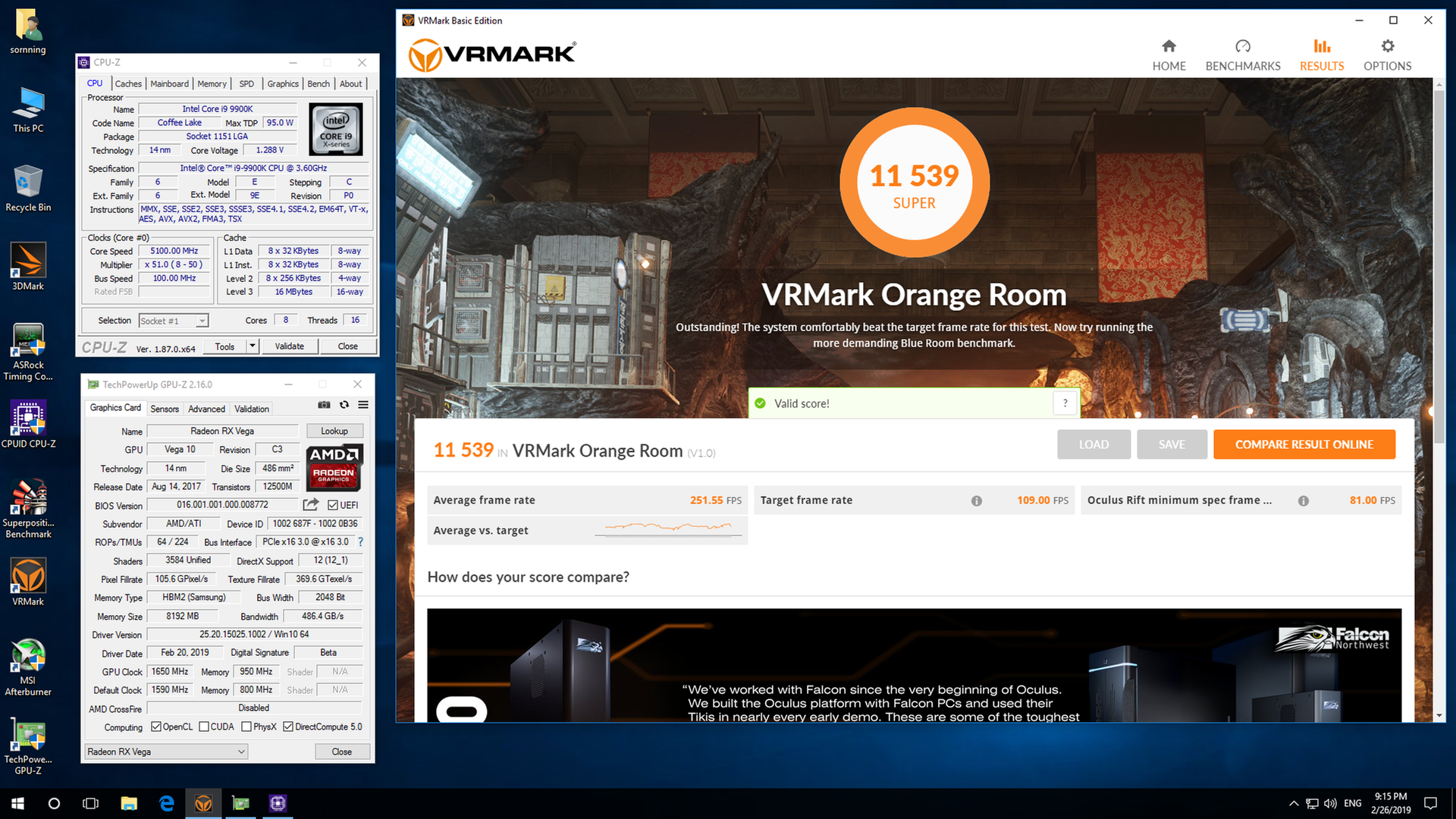Click the GPU-Z screenshot camera icon
The height and width of the screenshot is (819, 1456).
click(324, 405)
